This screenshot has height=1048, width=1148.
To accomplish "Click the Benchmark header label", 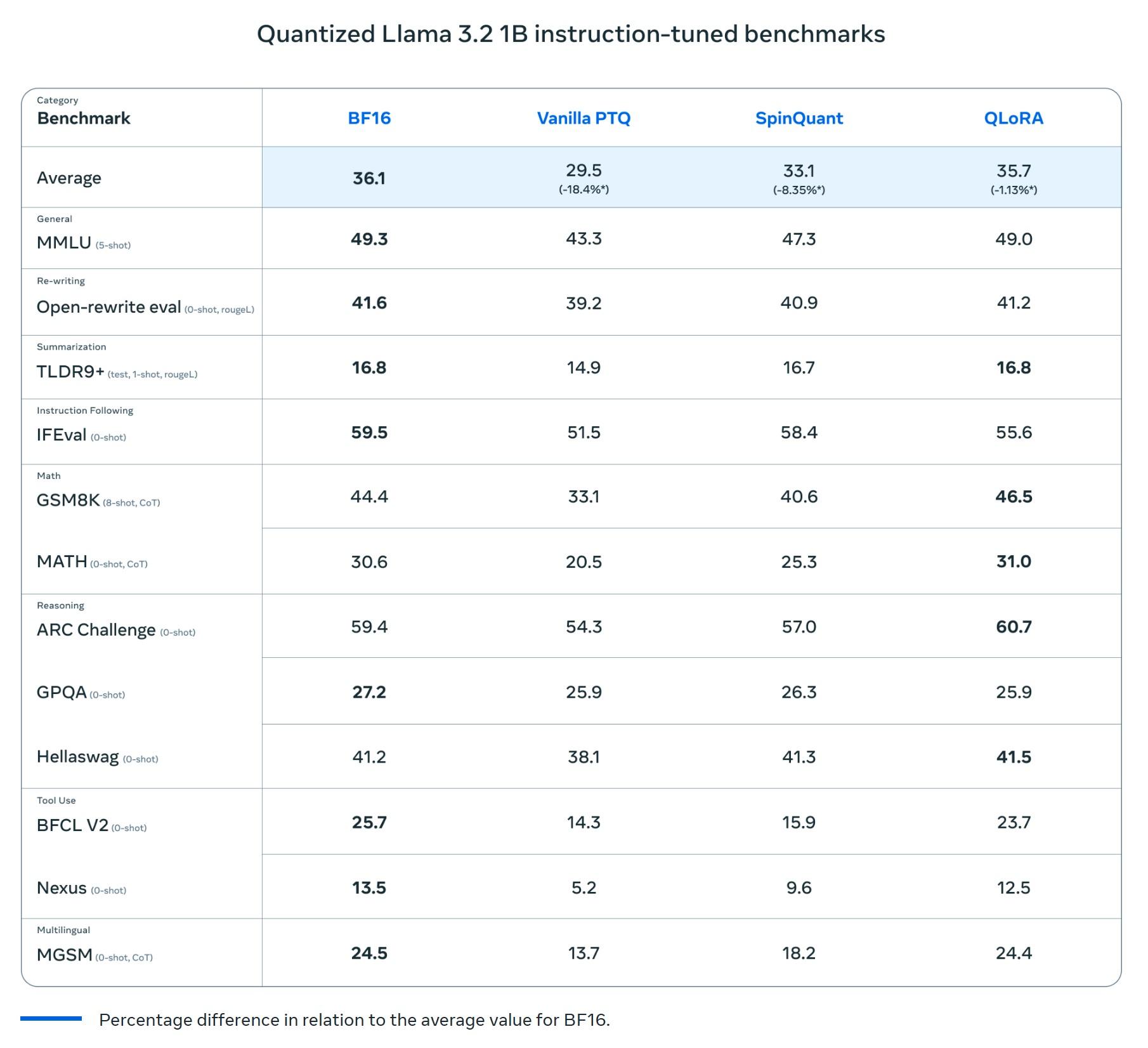I will point(84,118).
